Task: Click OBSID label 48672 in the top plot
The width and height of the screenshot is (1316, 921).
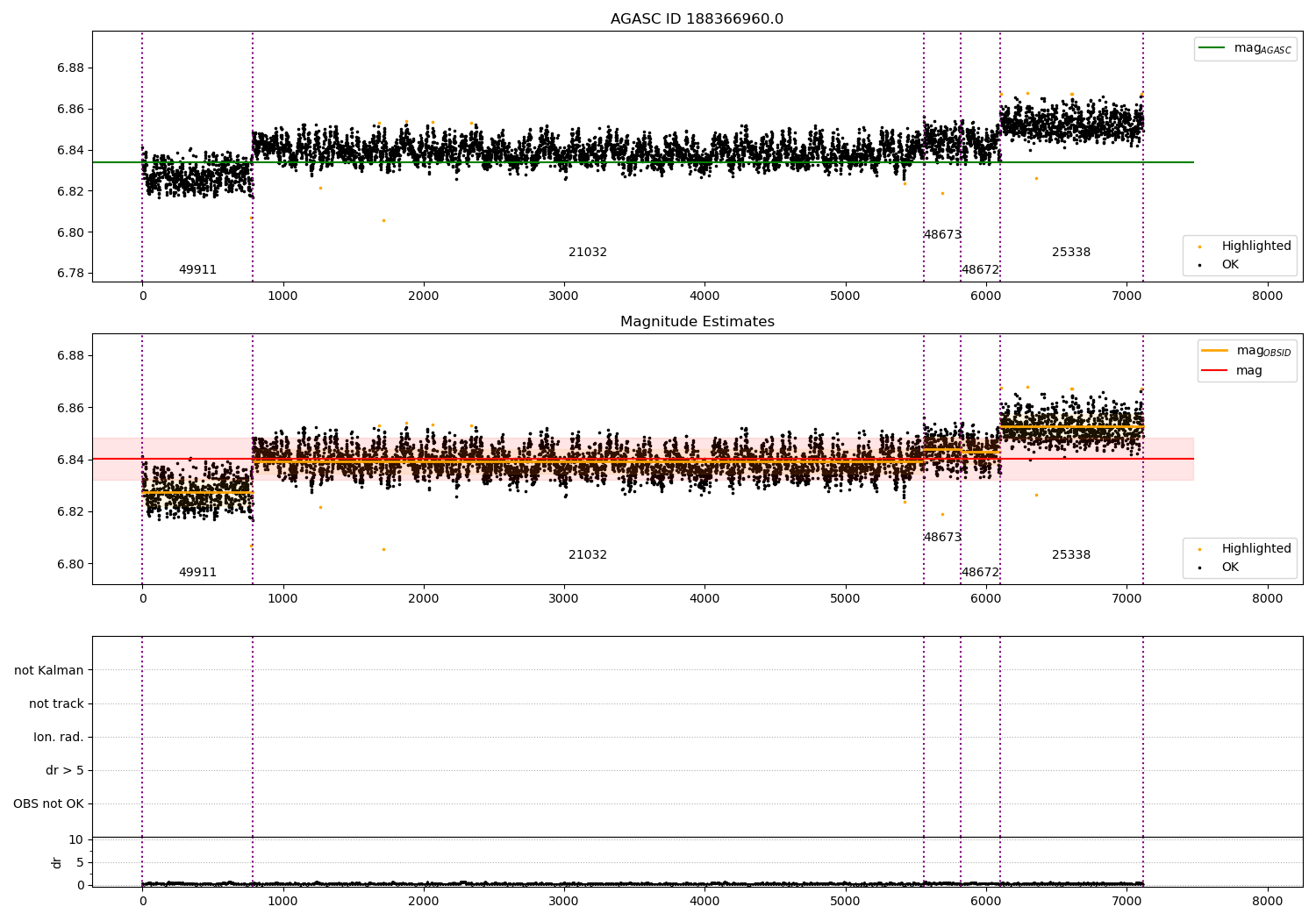Action: click(x=980, y=270)
